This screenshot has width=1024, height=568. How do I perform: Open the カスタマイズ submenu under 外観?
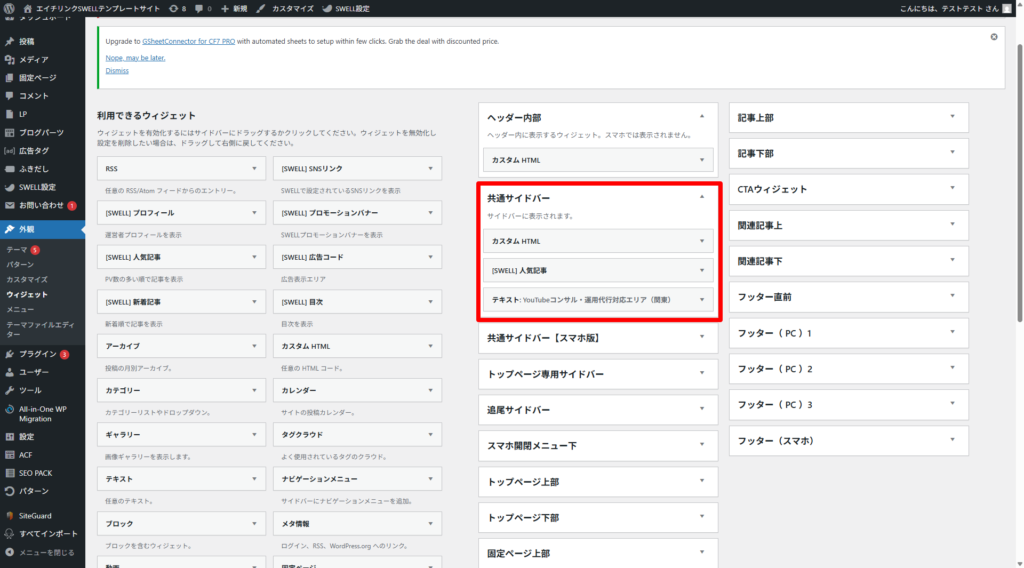pos(27,279)
